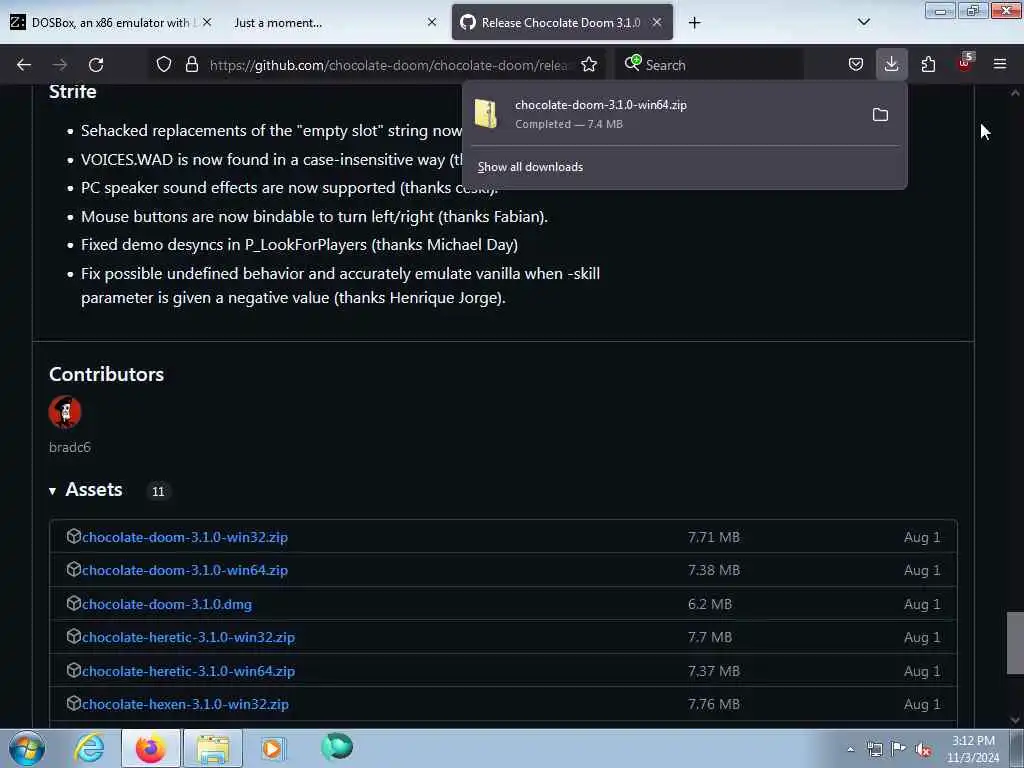This screenshot has width=1024, height=768.
Task: Click the Contributors heading
Action: (106, 374)
